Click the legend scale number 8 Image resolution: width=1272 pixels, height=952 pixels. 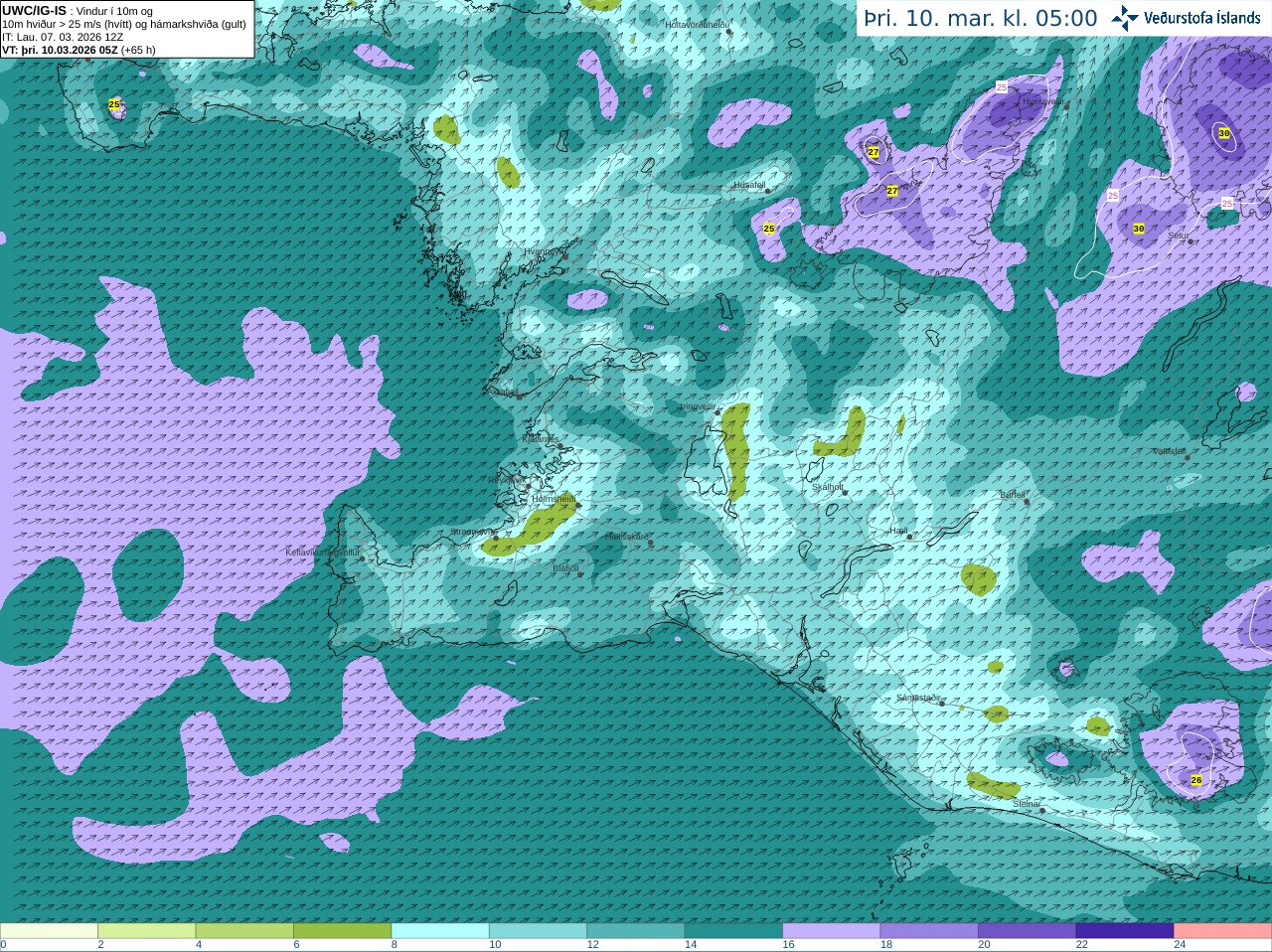point(395,945)
